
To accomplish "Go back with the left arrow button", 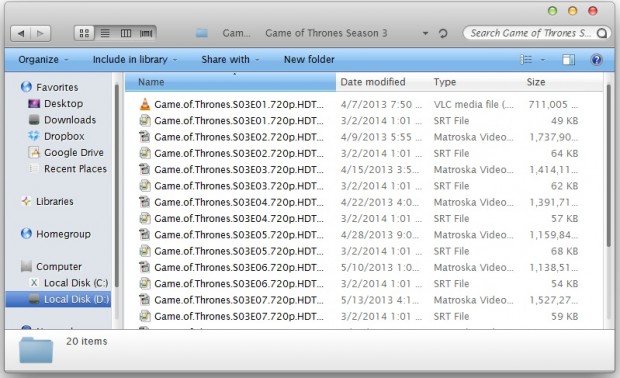I will [21, 34].
